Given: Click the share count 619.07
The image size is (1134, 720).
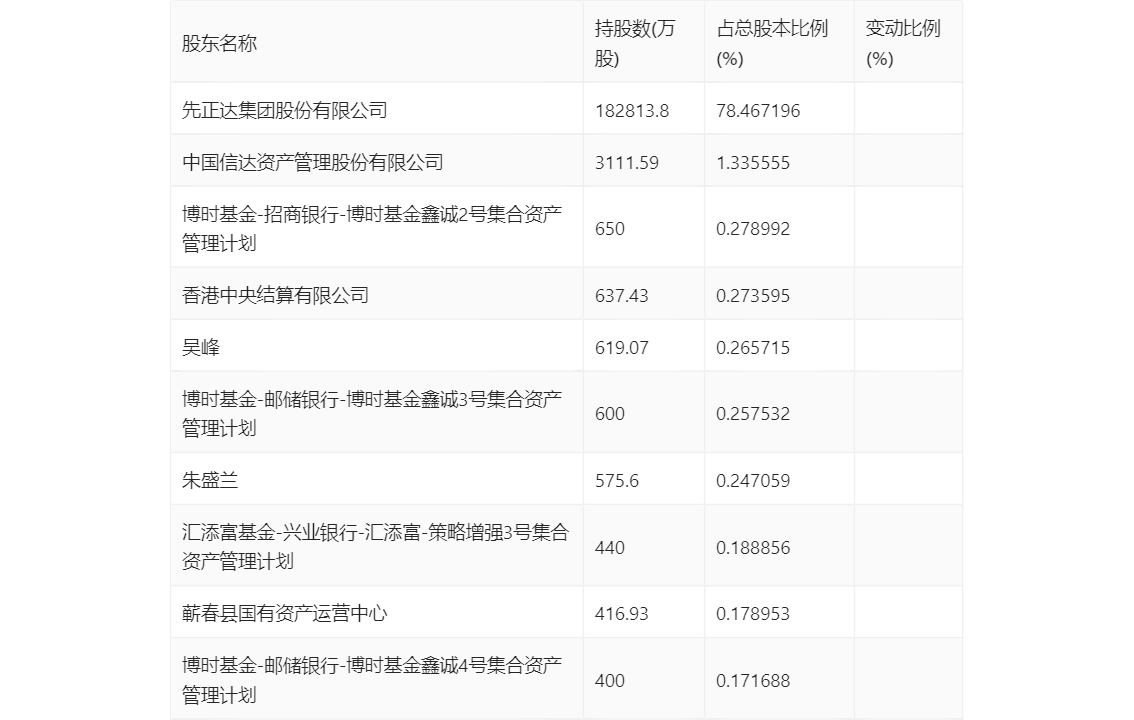Looking at the screenshot, I should coord(621,348).
